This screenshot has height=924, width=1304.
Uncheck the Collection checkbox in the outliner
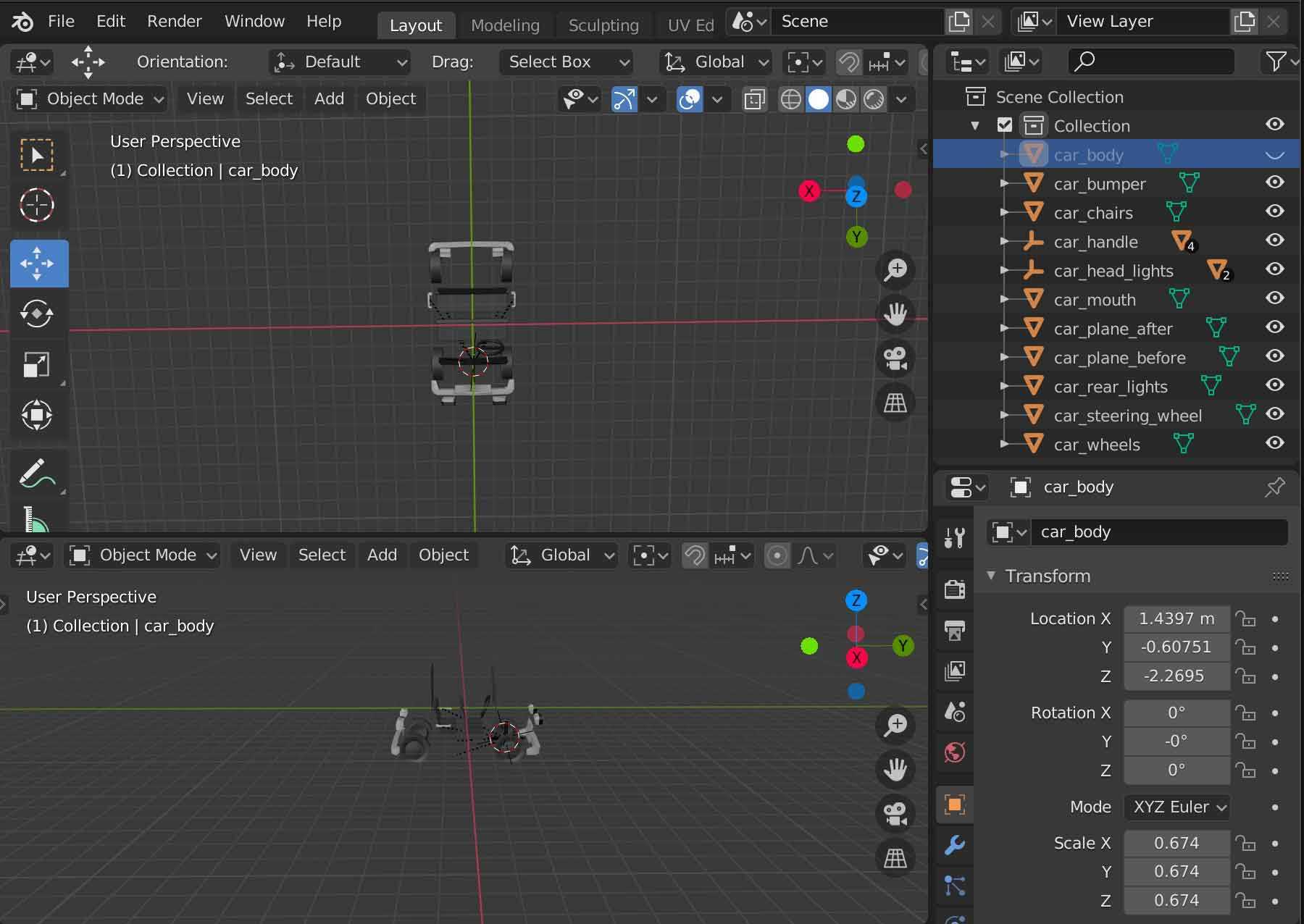click(1004, 125)
